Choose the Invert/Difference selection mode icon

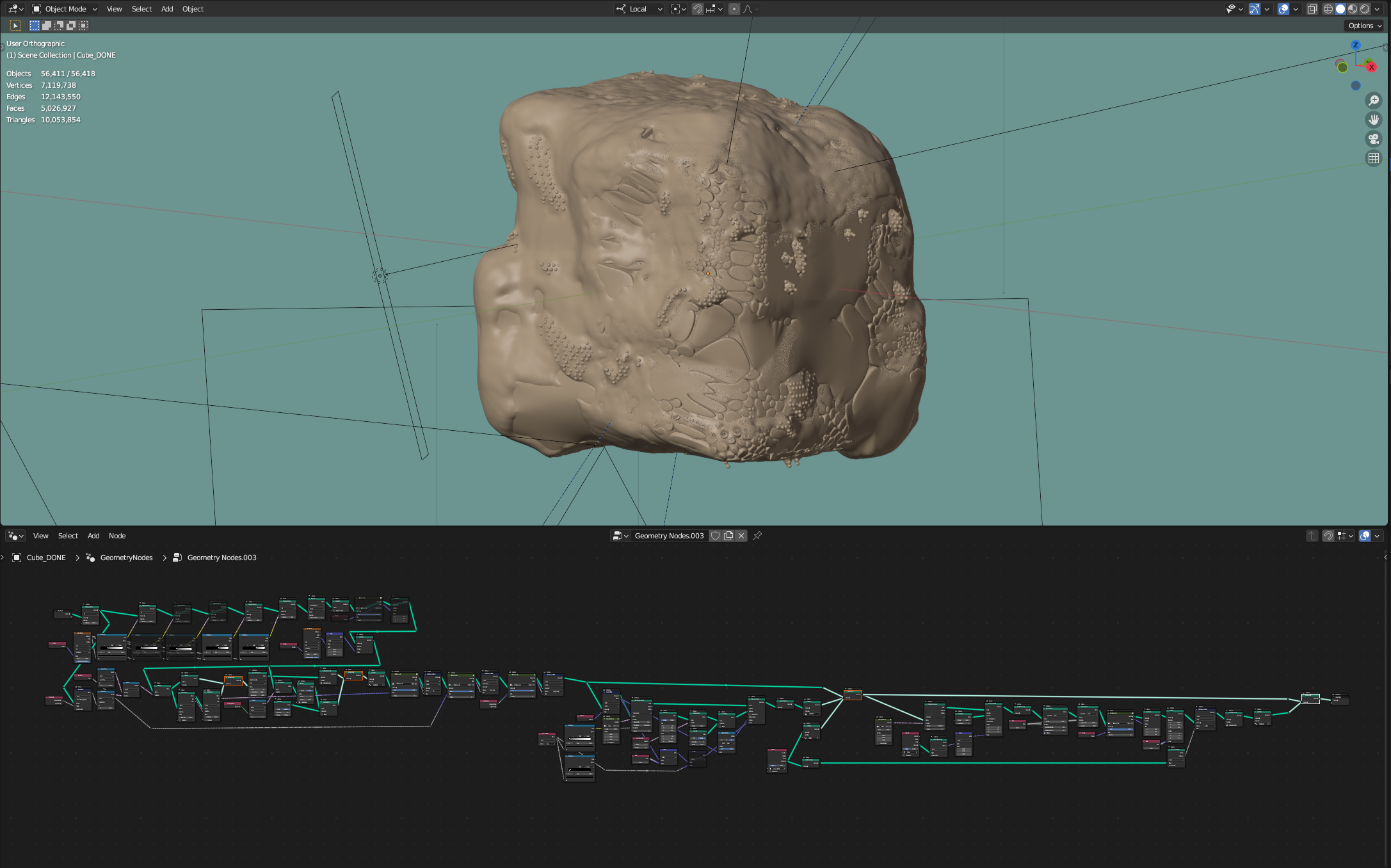click(71, 26)
